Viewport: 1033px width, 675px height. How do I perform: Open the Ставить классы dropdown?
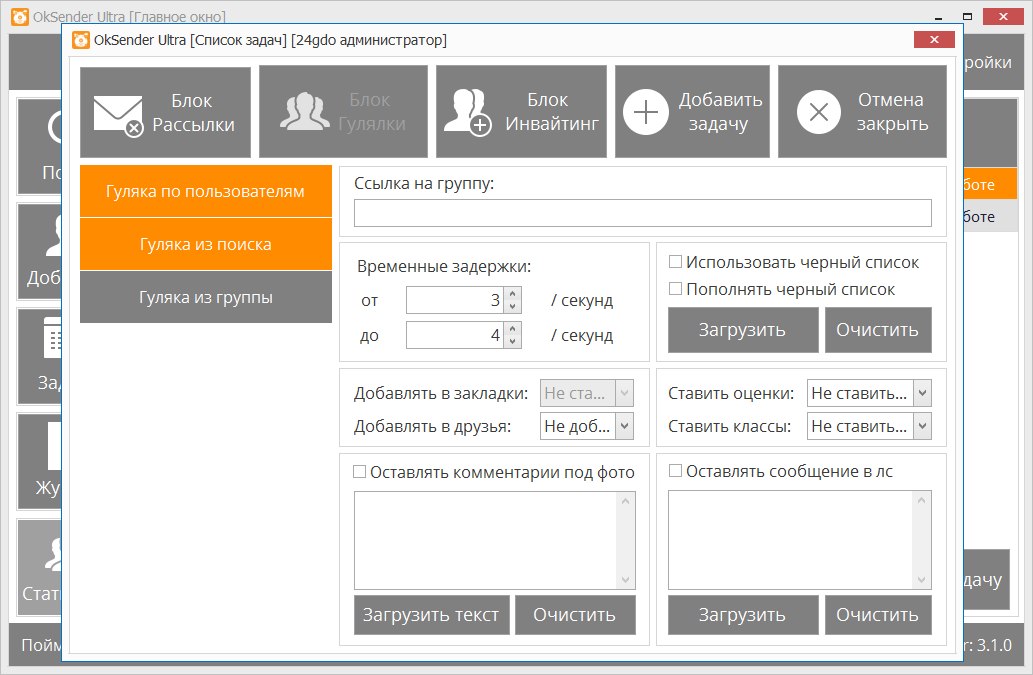pyautogui.click(x=922, y=427)
